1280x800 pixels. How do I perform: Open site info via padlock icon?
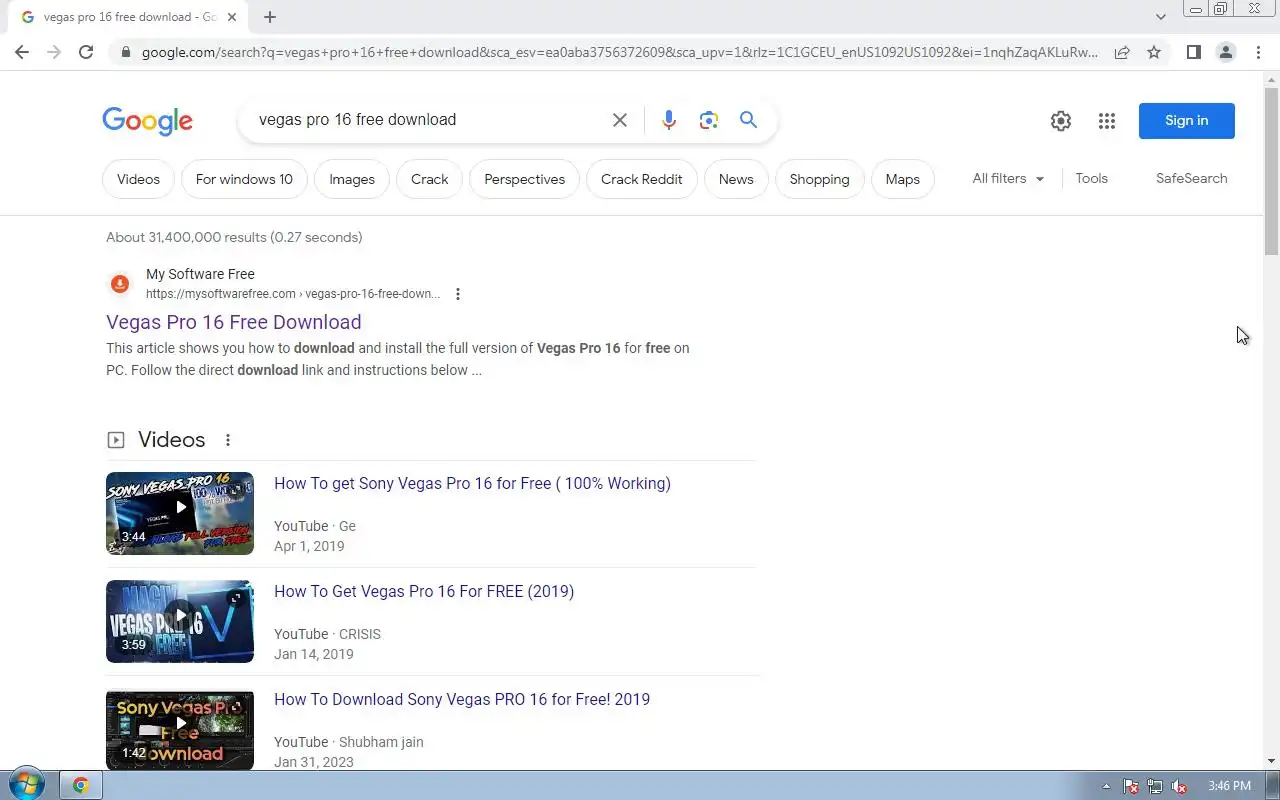pyautogui.click(x=125, y=52)
